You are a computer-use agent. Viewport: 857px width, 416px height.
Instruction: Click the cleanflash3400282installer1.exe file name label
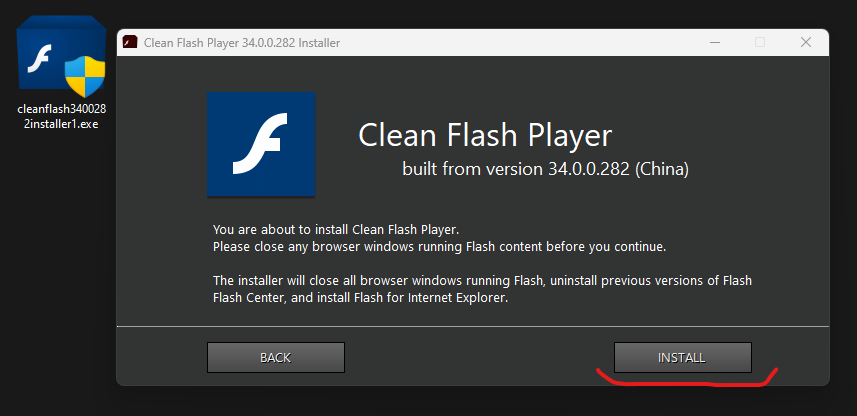62,116
